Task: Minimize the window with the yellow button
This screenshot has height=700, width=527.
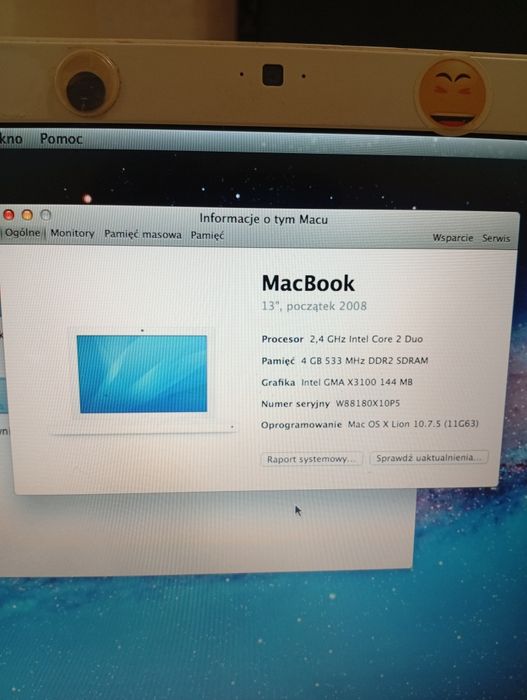Action: pyautogui.click(x=27, y=215)
